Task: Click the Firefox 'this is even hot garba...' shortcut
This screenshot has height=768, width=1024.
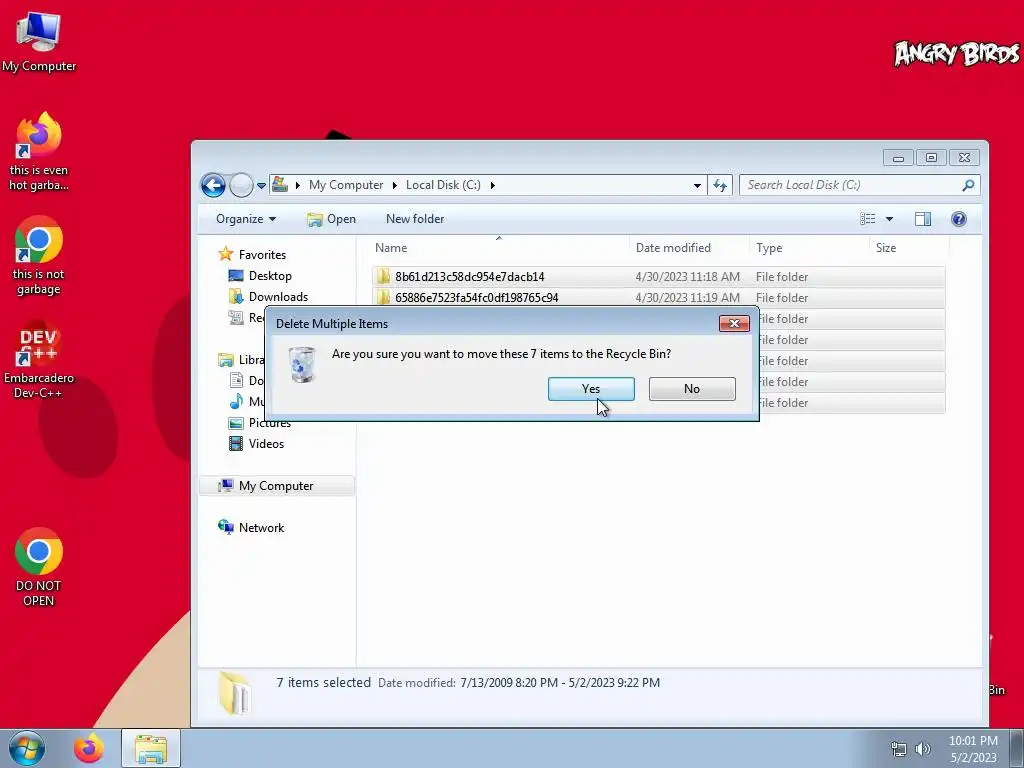Action: tap(39, 152)
